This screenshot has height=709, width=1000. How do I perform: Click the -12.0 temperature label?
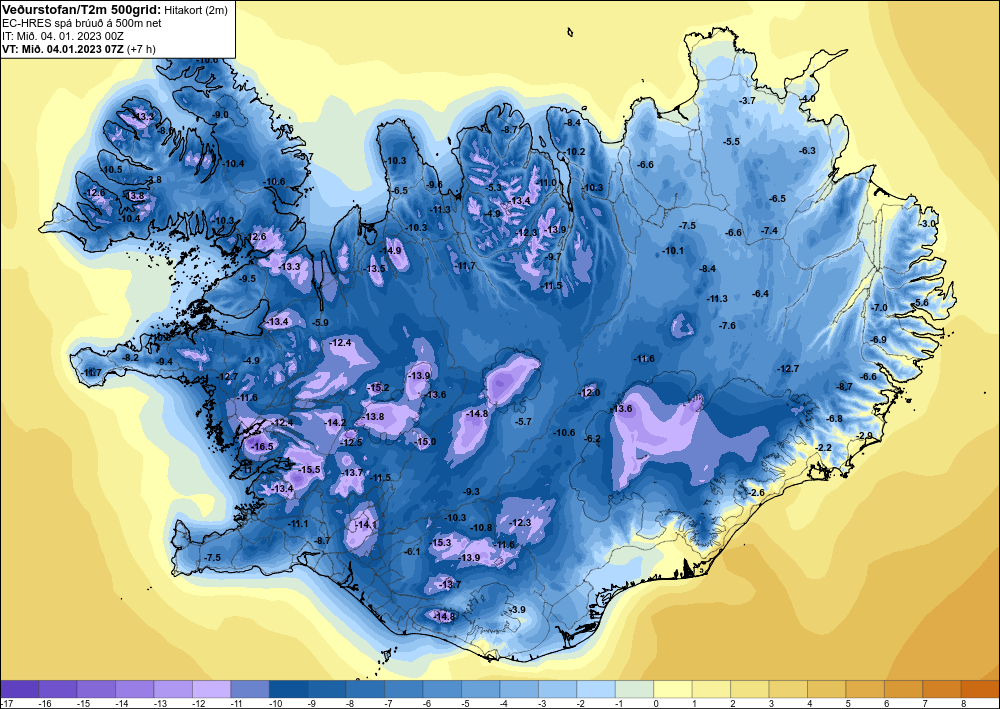tap(589, 393)
